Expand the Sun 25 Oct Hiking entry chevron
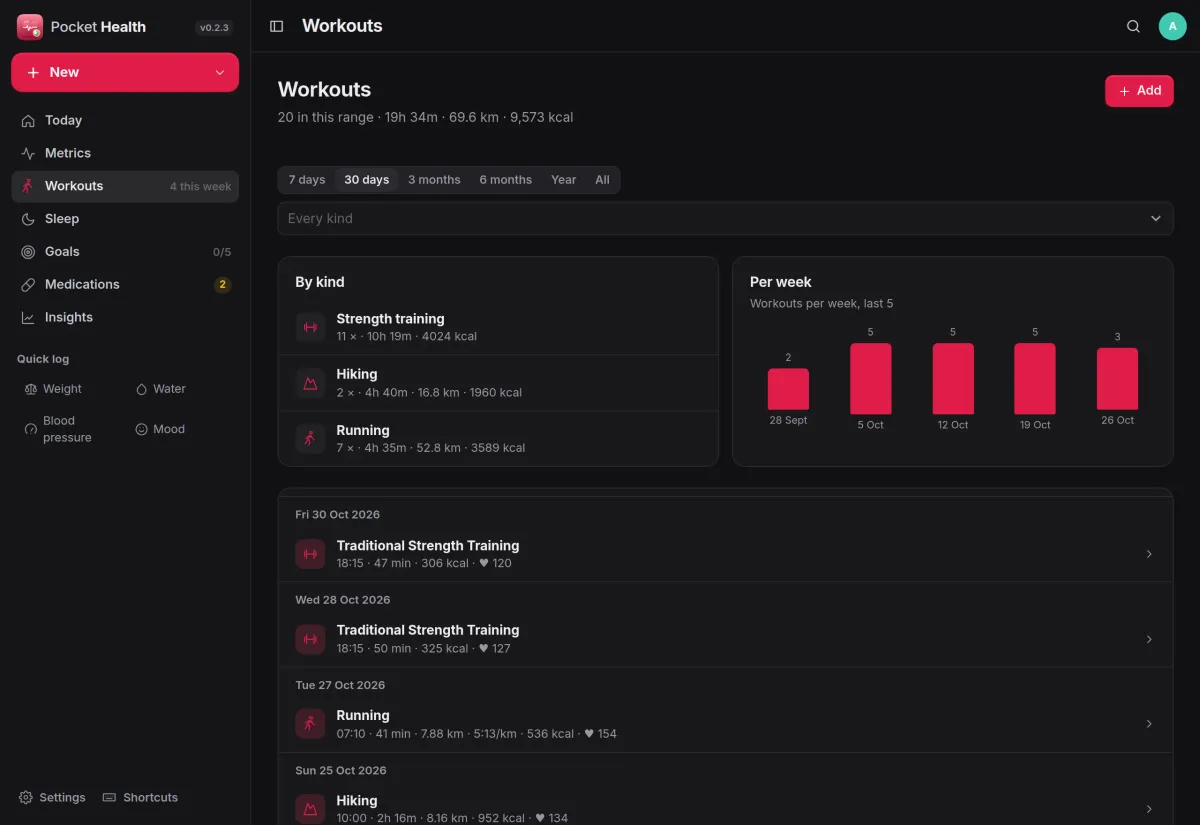Image resolution: width=1200 pixels, height=825 pixels. [1149, 809]
